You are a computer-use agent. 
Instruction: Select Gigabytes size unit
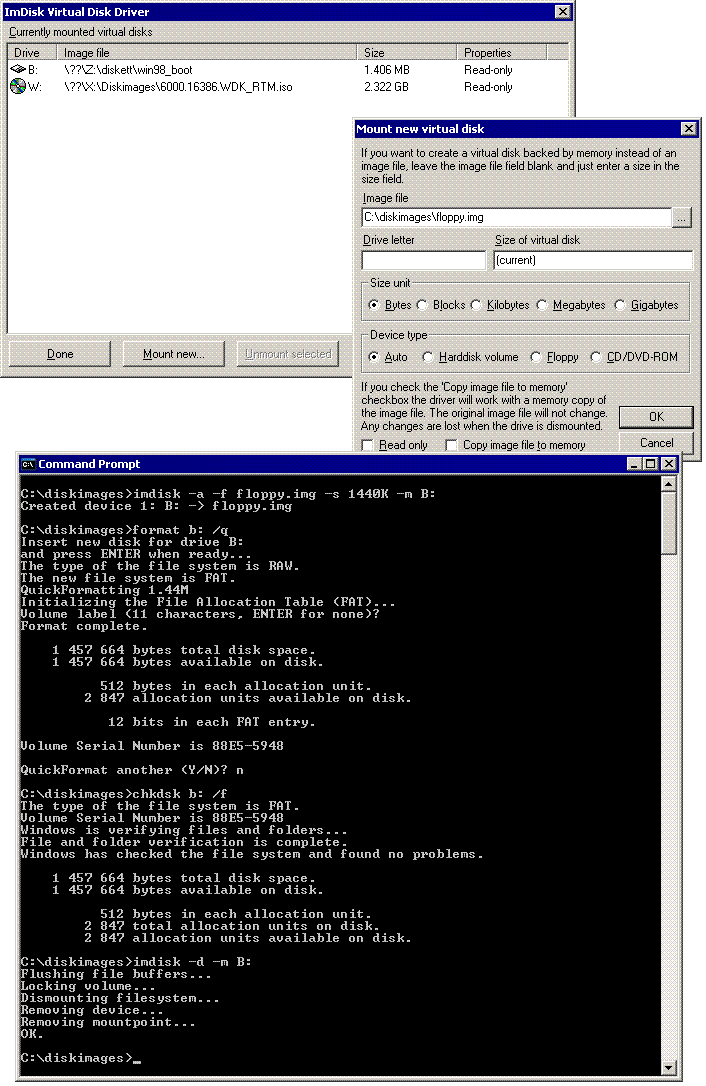[619, 305]
